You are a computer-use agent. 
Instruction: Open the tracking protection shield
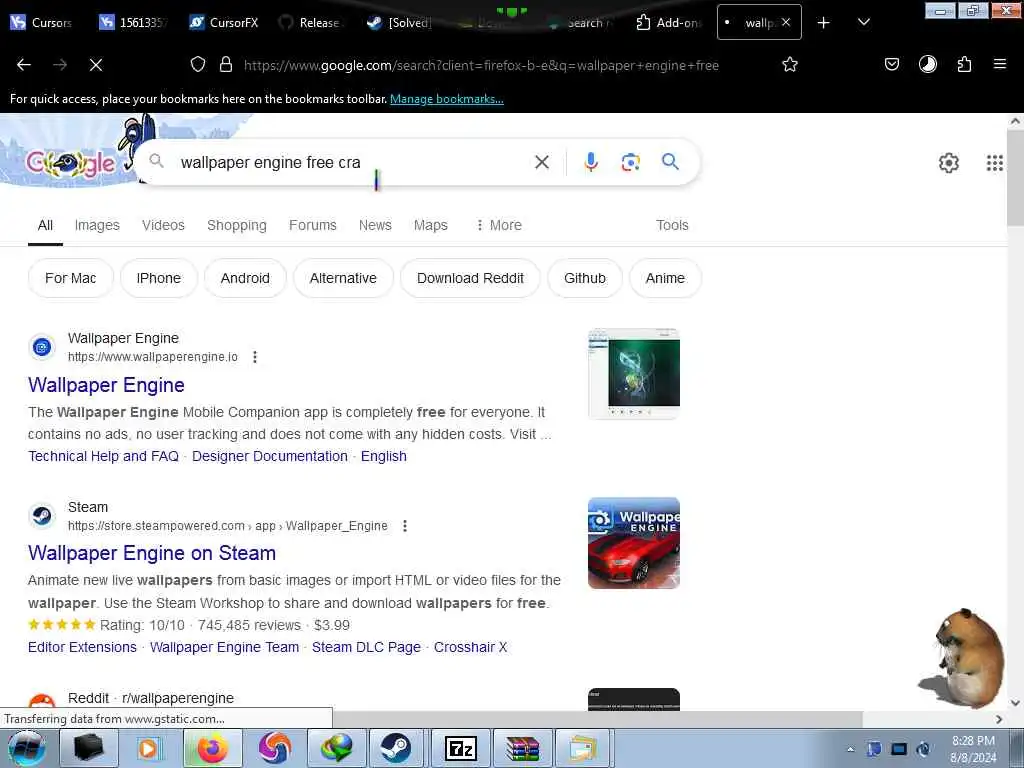tap(198, 65)
